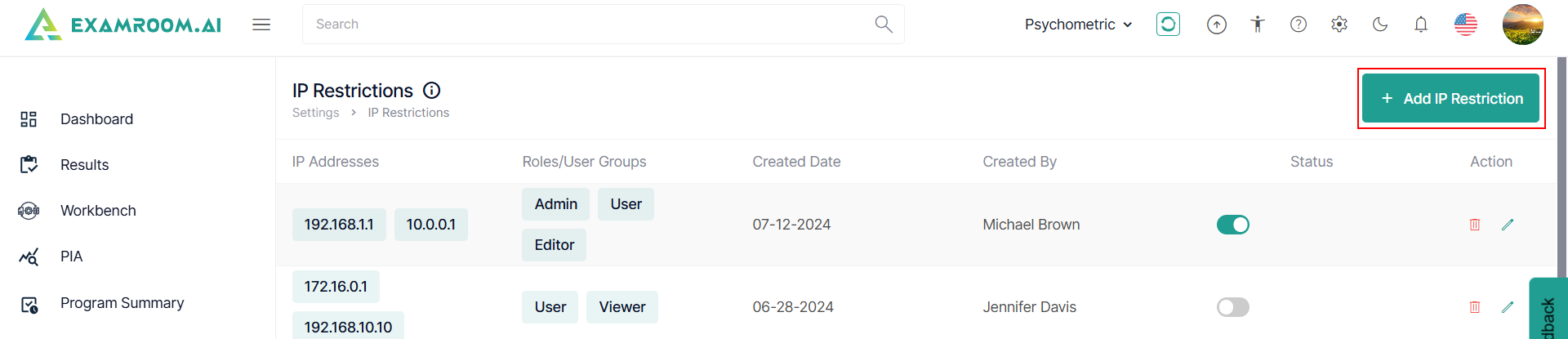Click the Settings breadcrumb link

point(316,113)
